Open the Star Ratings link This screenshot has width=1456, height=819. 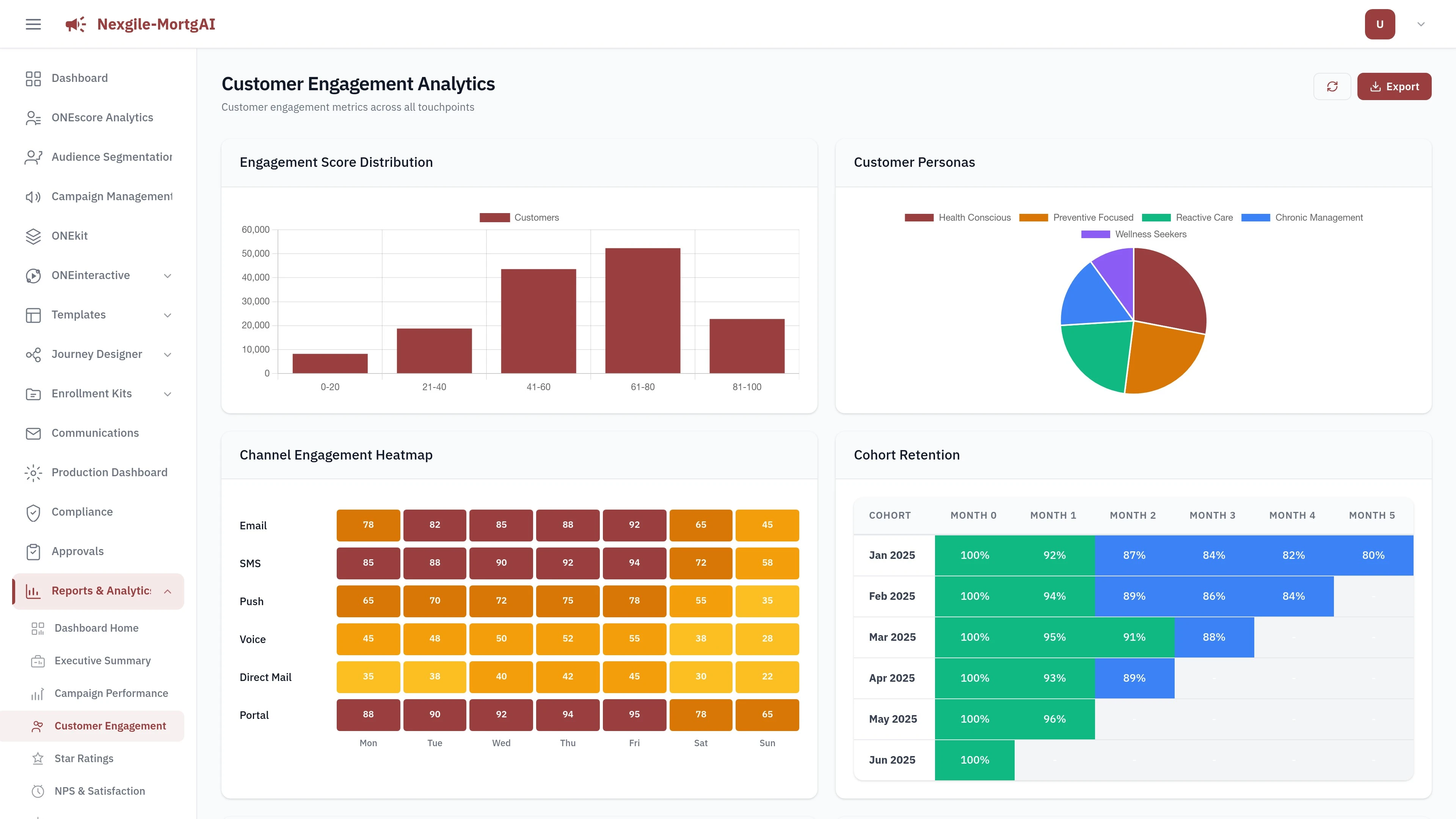click(x=84, y=758)
